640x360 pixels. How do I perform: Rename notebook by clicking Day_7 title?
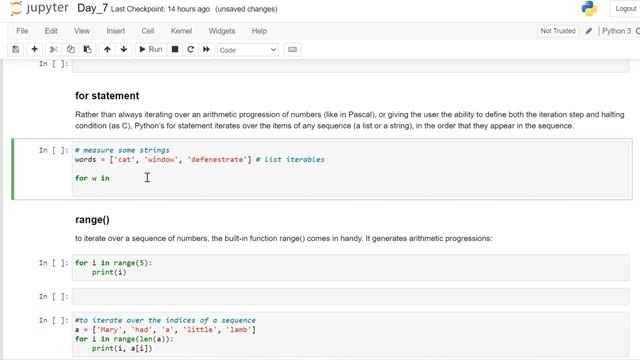92,8
